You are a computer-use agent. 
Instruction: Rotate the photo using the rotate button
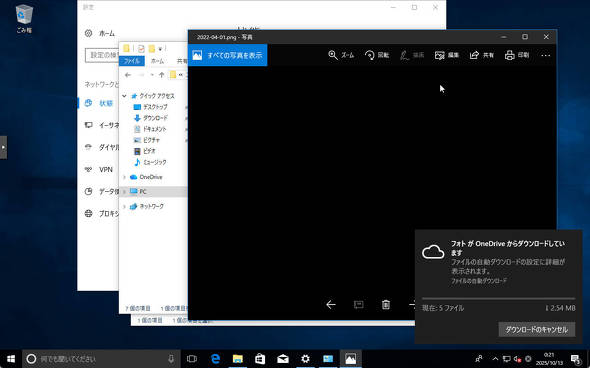(x=377, y=55)
